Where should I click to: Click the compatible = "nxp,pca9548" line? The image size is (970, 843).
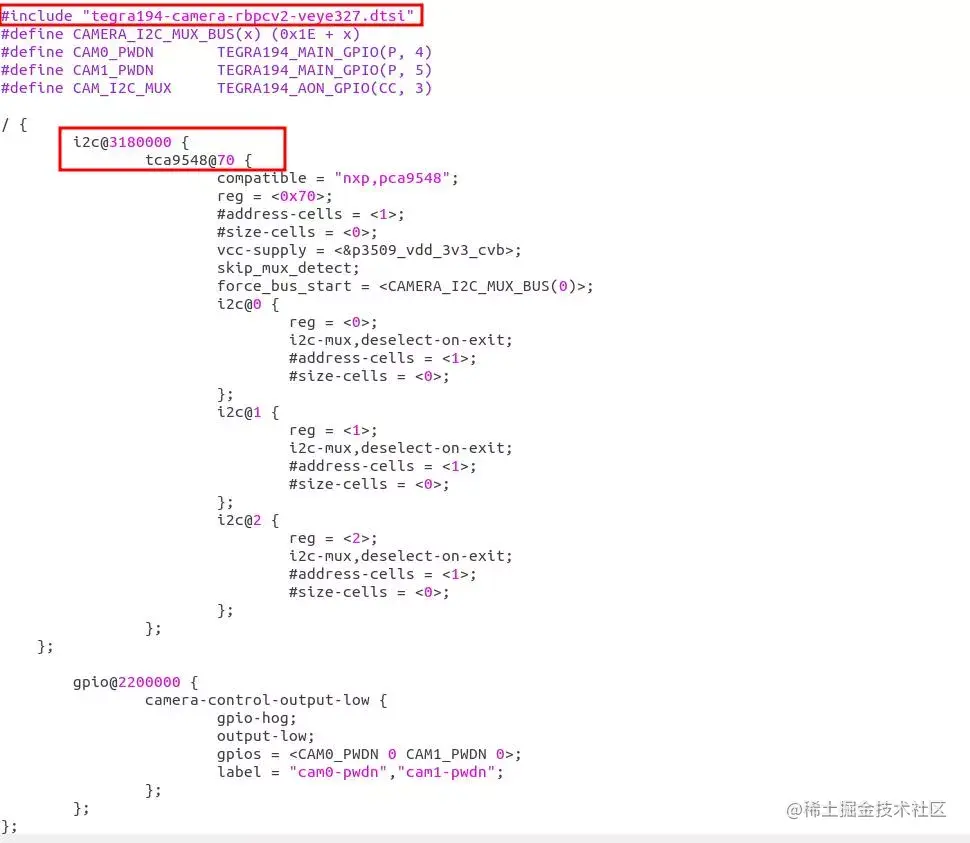337,178
